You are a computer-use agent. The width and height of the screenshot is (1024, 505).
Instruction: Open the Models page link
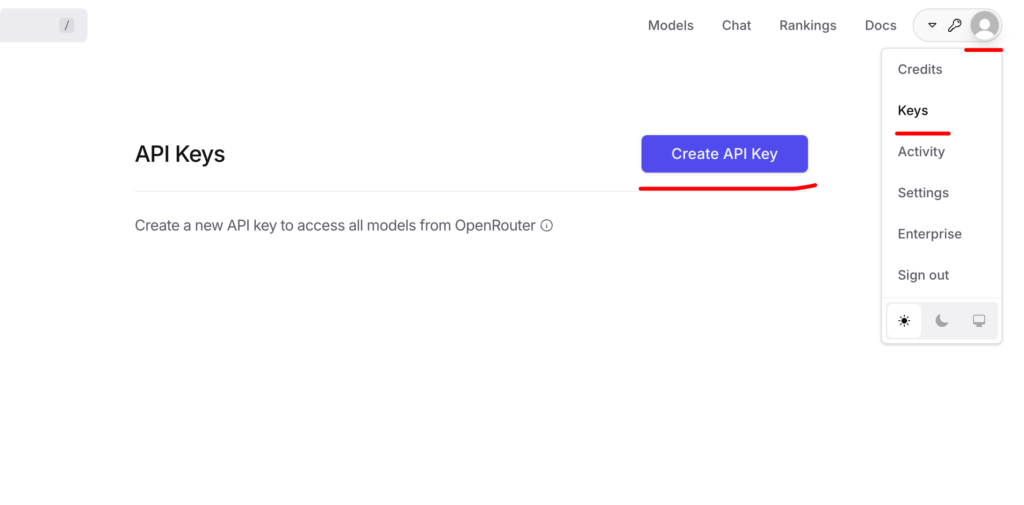(670, 25)
